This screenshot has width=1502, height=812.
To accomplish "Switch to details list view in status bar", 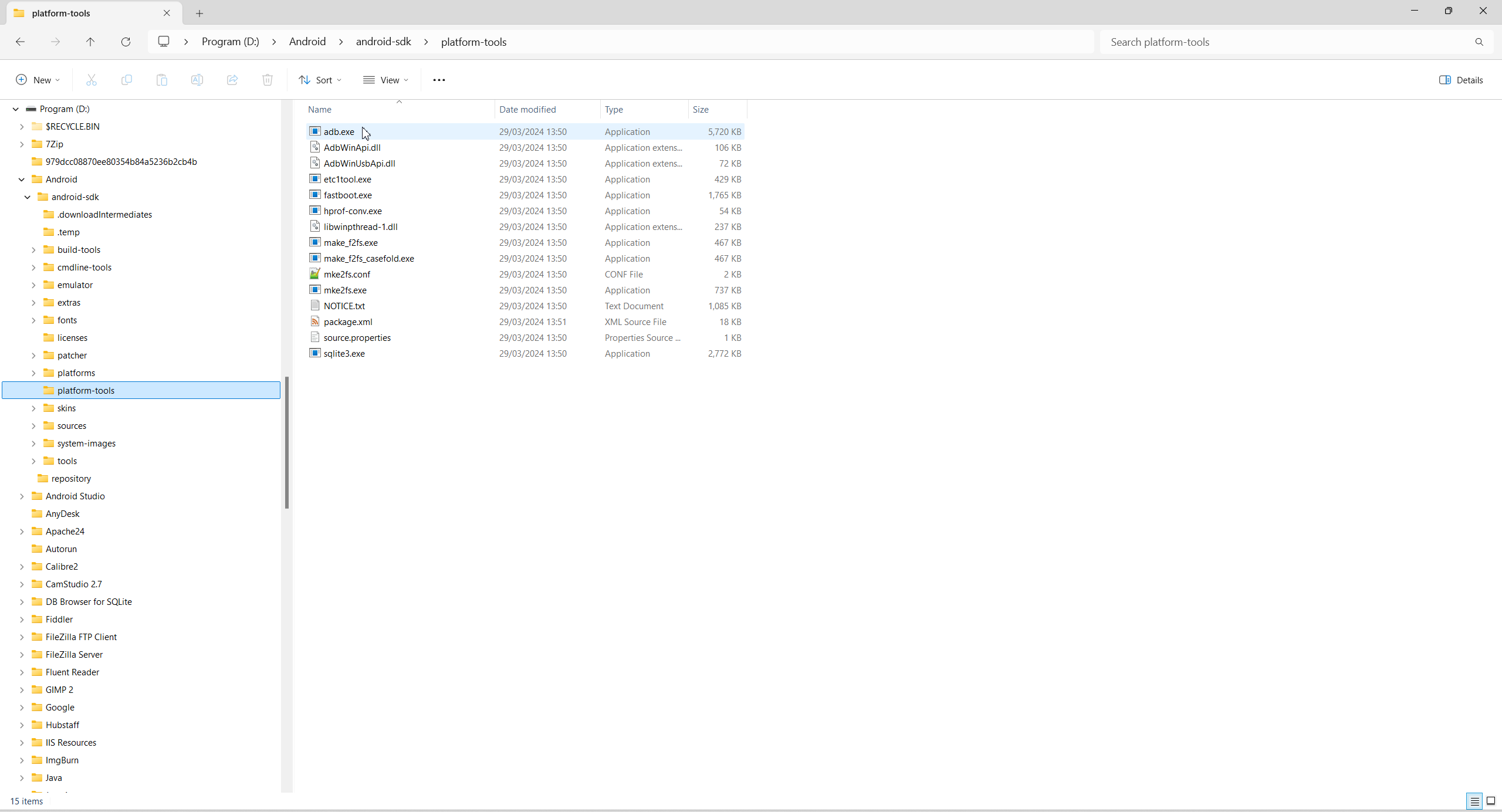I will 1474,801.
